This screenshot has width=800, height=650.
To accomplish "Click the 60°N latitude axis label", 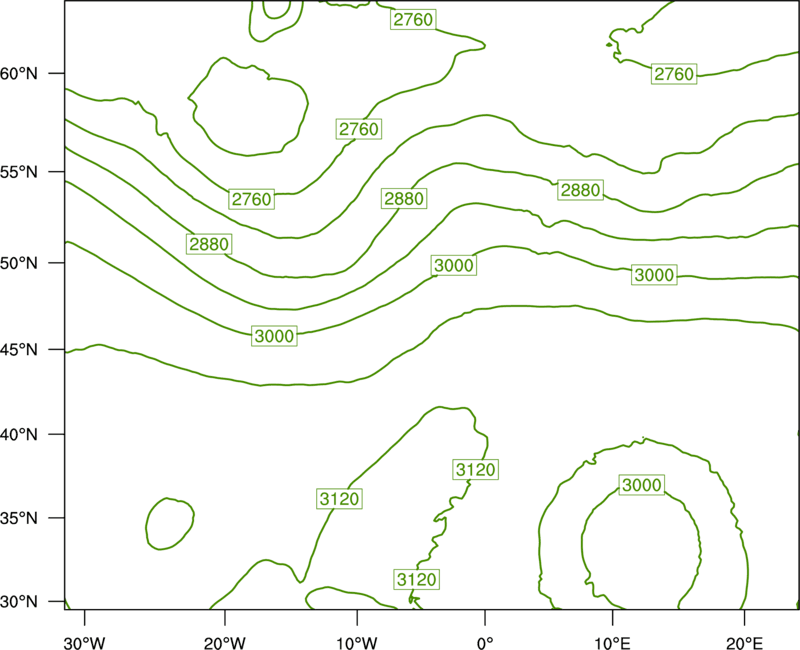I will (19, 74).
